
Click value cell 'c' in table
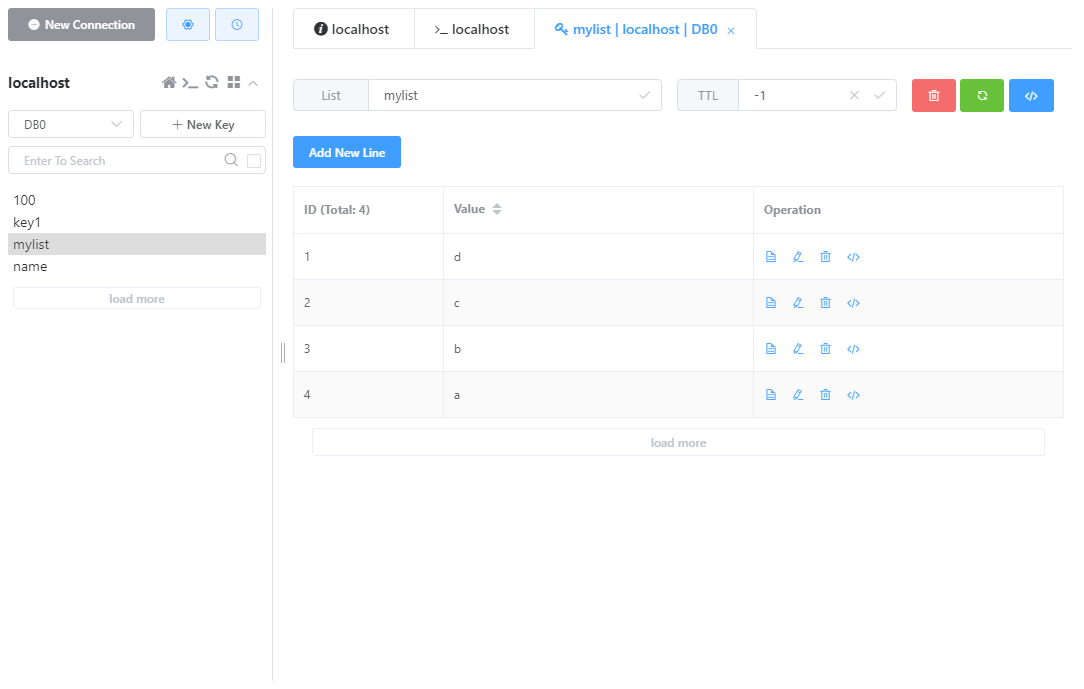point(598,303)
